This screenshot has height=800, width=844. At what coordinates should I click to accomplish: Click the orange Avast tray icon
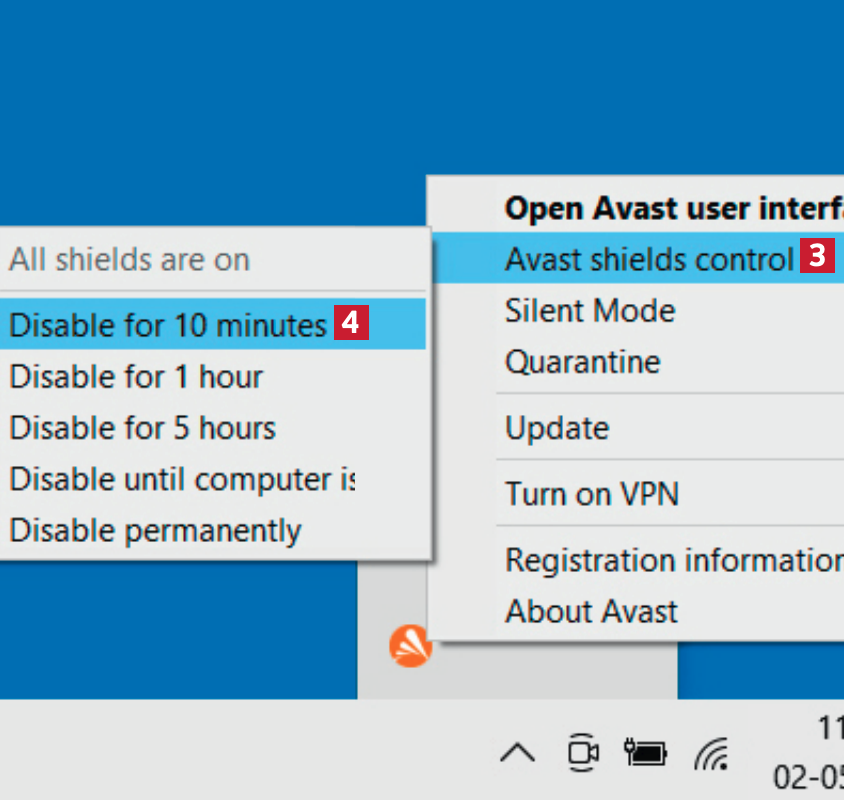410,647
